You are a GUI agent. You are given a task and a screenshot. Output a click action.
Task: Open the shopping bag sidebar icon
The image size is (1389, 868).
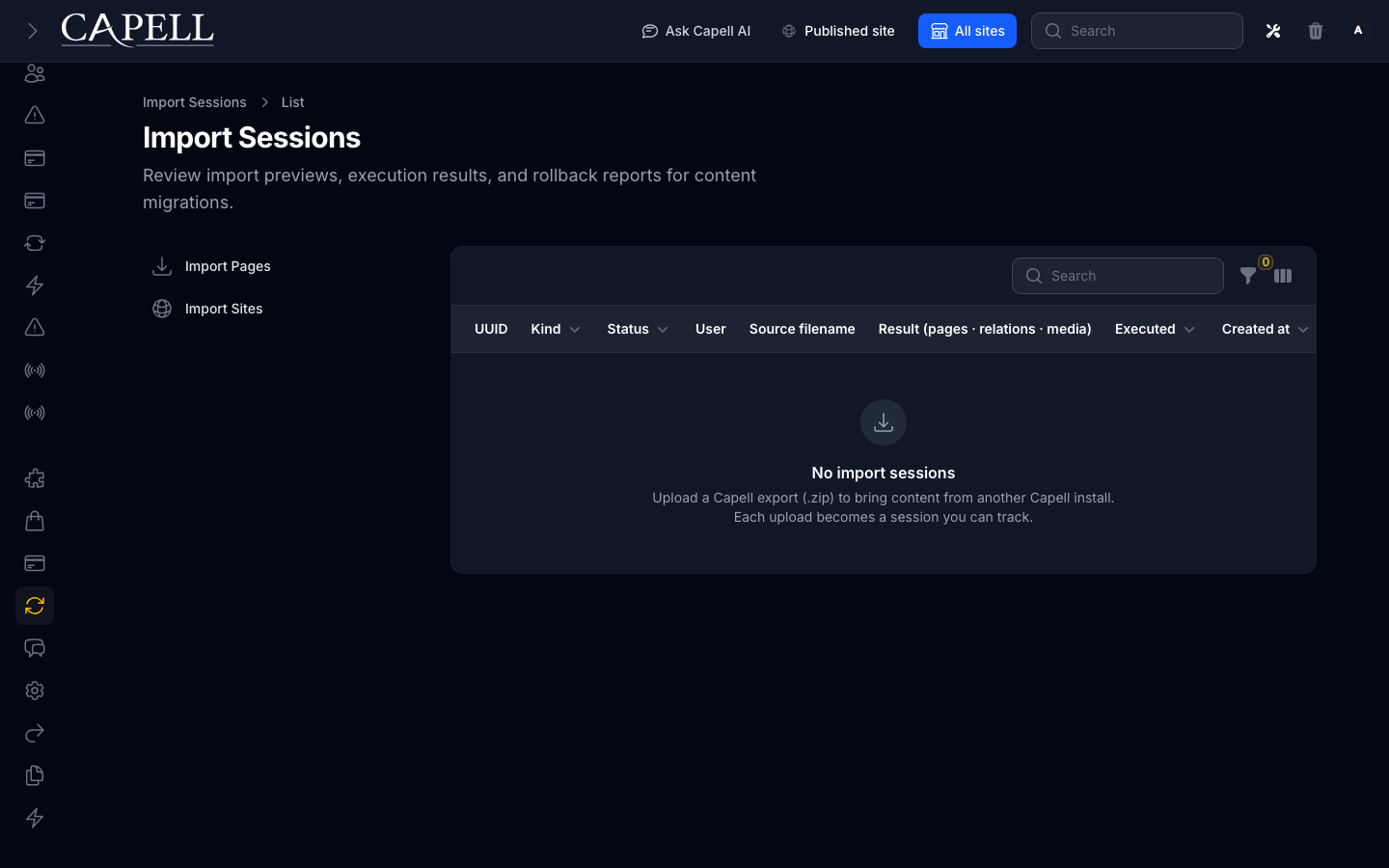click(35, 521)
